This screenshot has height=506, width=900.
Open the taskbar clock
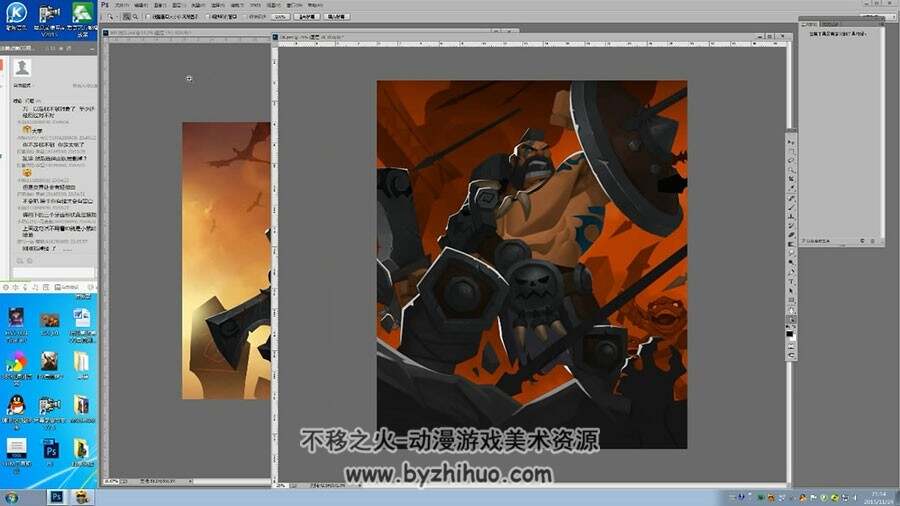tap(878, 497)
